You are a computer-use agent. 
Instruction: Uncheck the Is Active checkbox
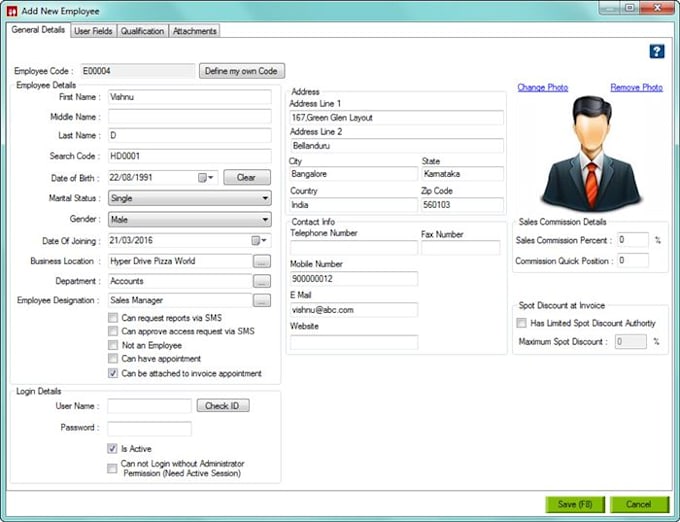113,449
